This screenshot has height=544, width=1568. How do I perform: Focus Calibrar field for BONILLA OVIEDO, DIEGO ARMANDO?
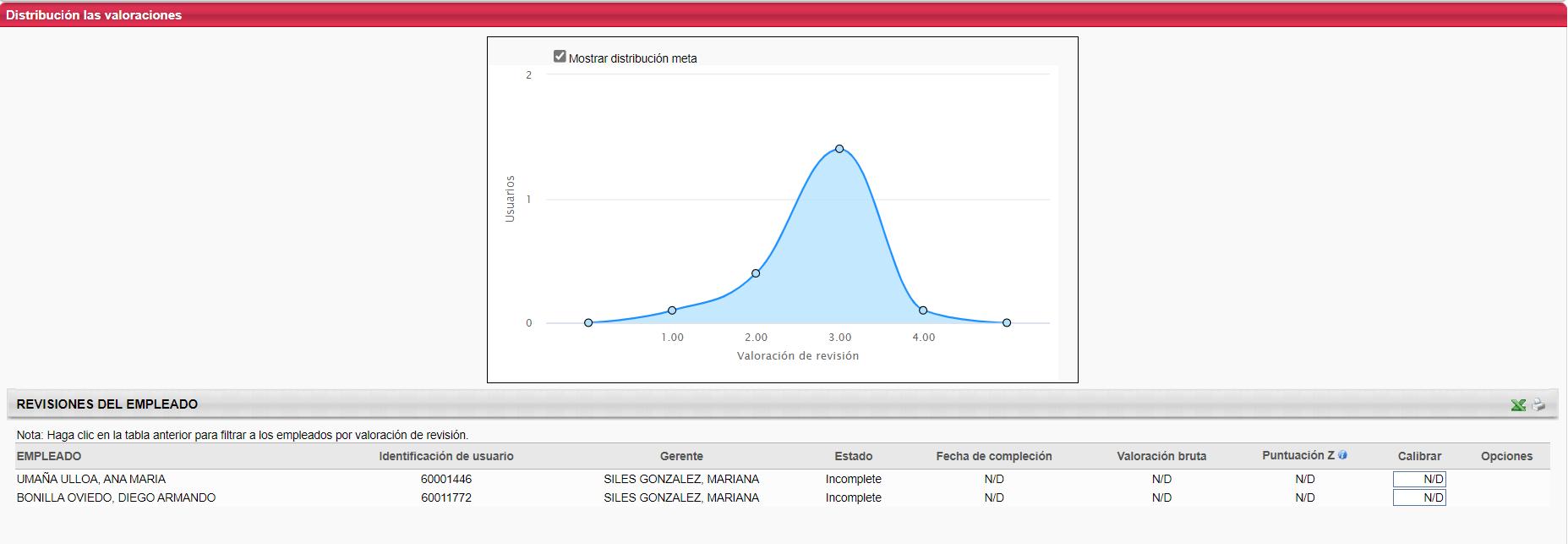[x=1419, y=497]
